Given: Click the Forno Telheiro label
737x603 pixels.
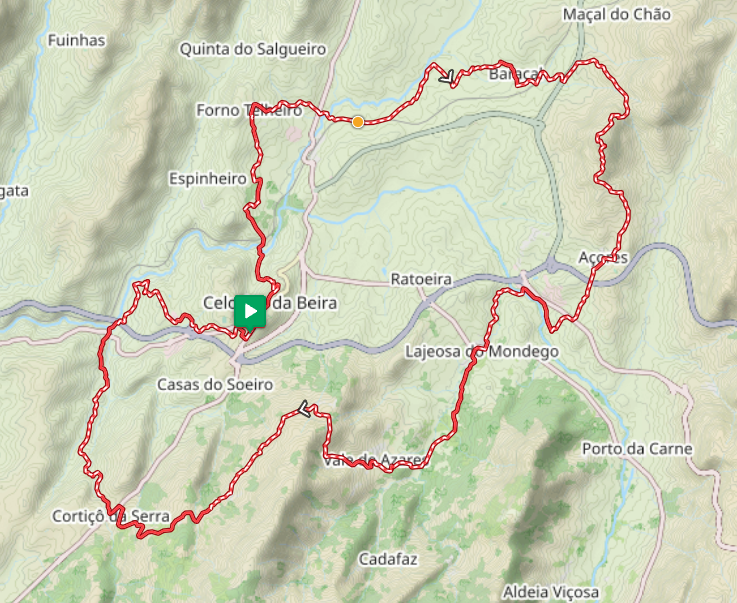Looking at the screenshot, I should [249, 110].
